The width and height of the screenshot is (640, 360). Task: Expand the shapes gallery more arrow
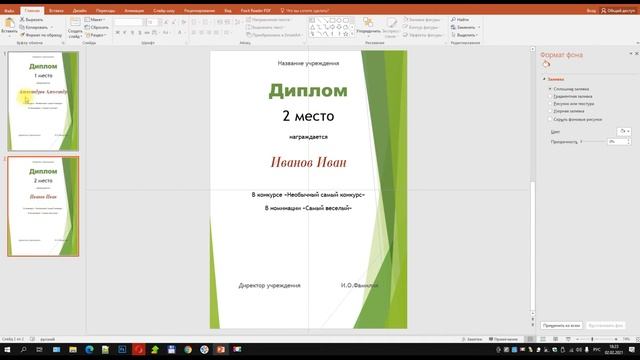(x=352, y=35)
